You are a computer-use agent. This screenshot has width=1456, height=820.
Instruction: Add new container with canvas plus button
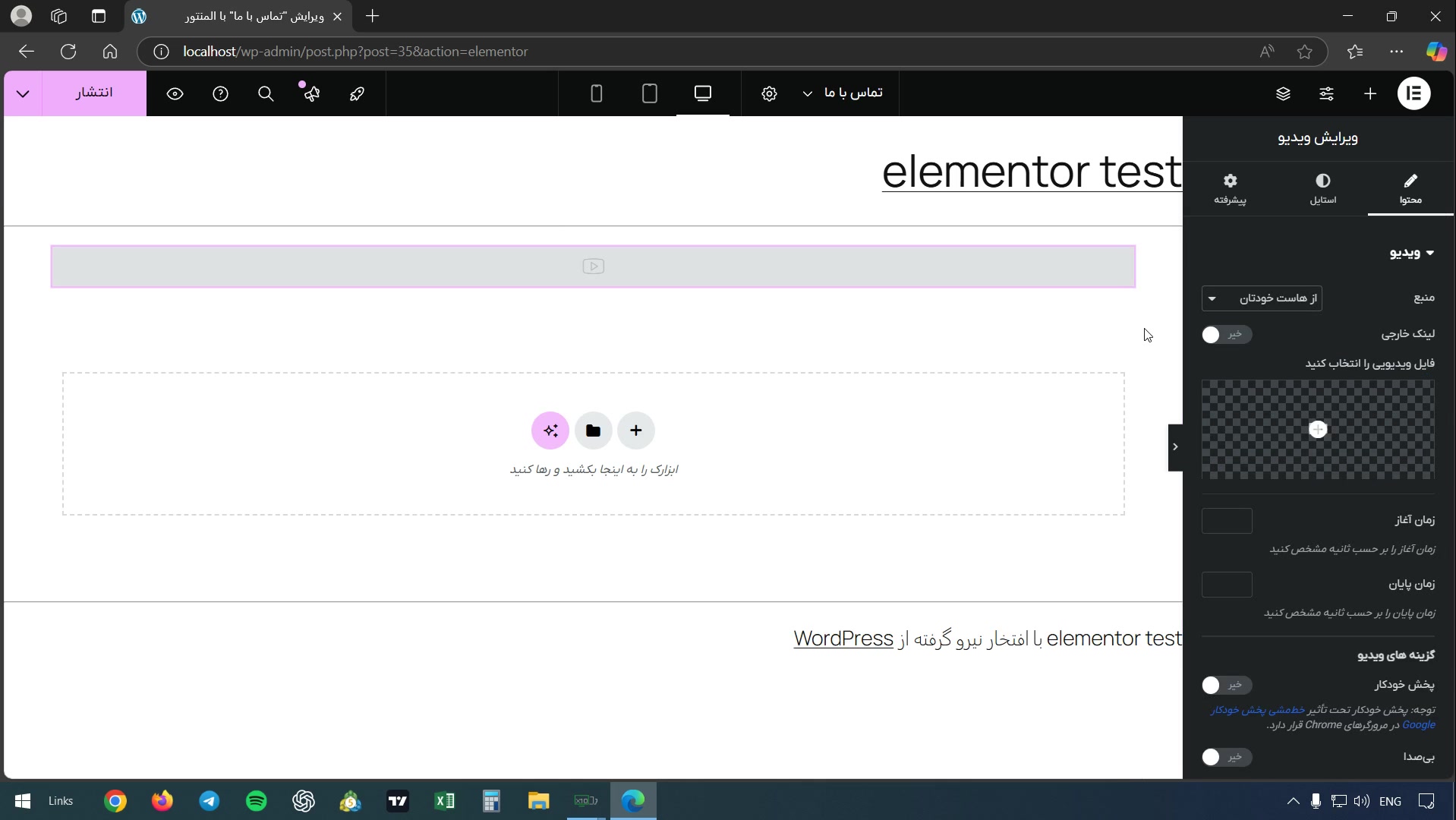click(x=636, y=430)
